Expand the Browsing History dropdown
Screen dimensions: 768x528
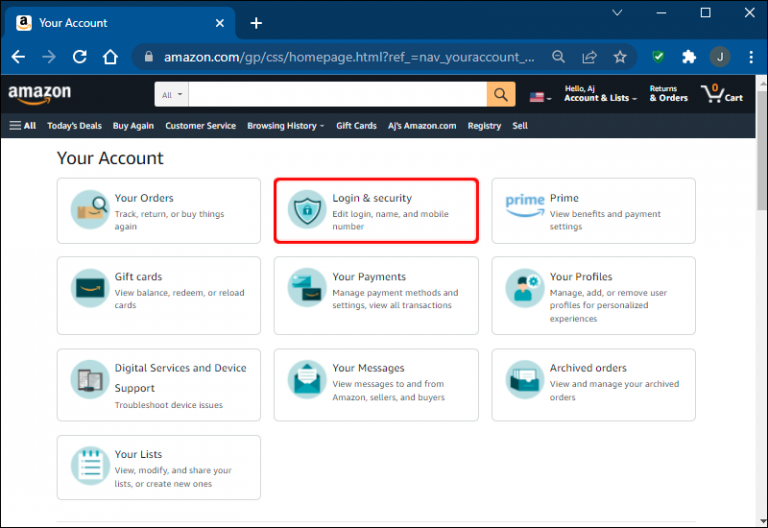point(286,126)
